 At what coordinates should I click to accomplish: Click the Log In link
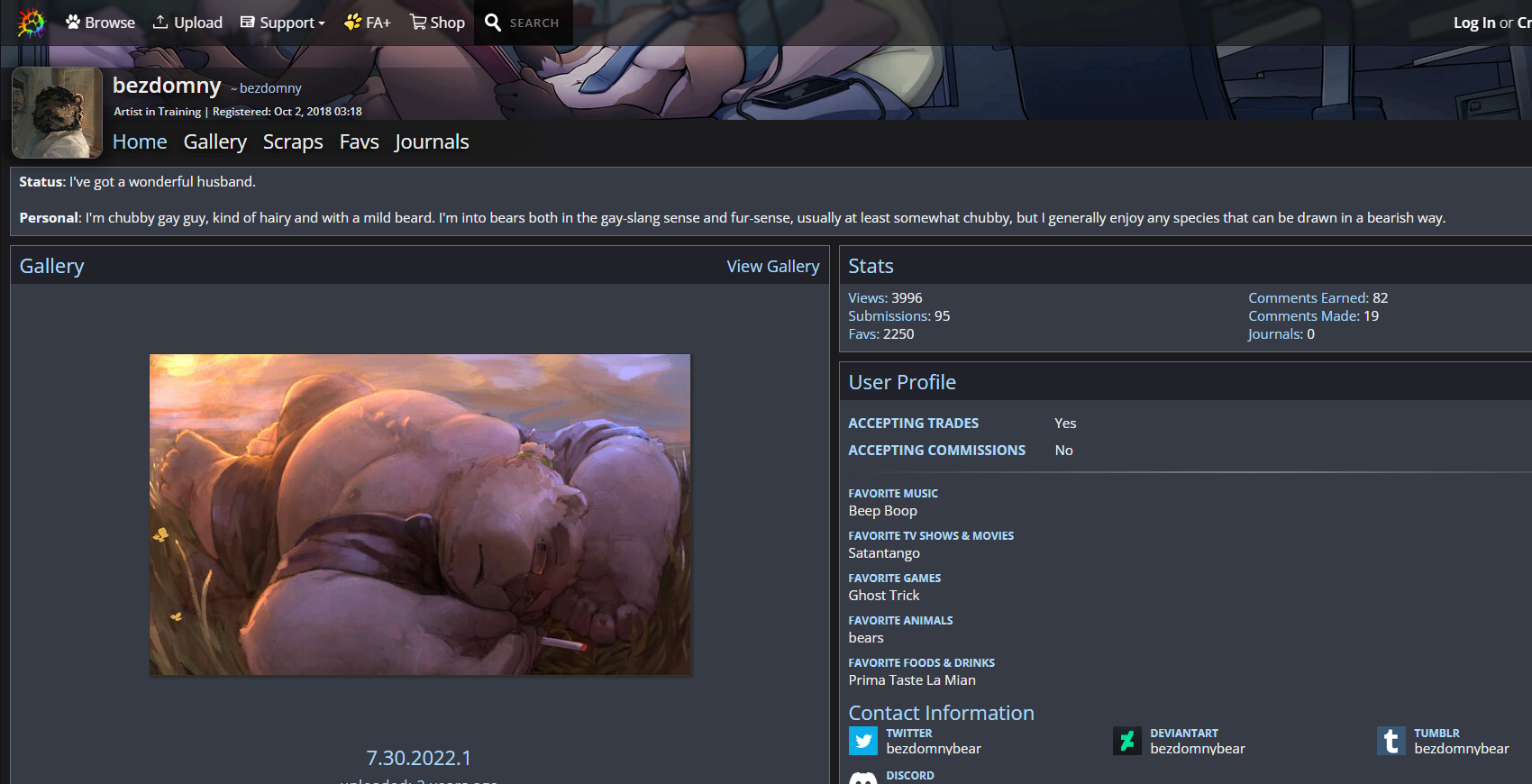[x=1473, y=23]
